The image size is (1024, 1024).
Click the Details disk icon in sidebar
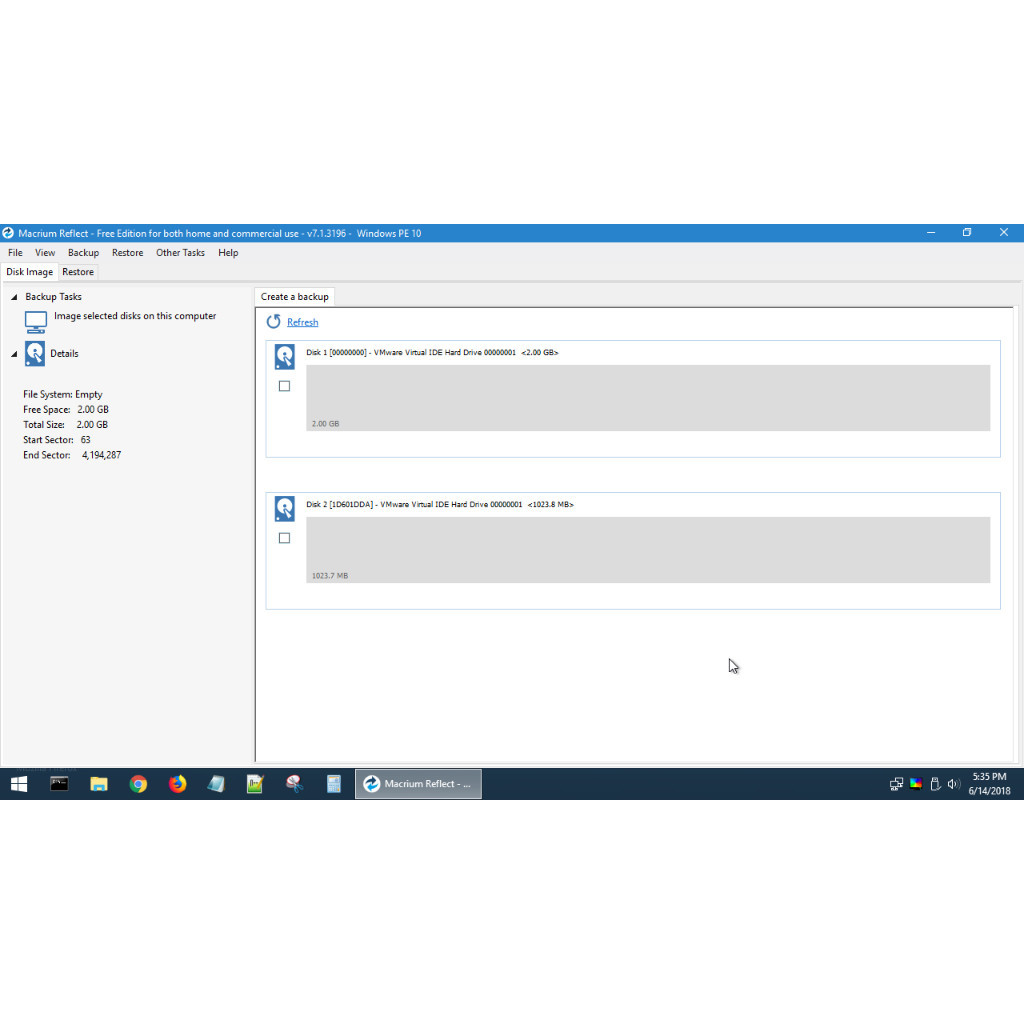click(x=36, y=354)
